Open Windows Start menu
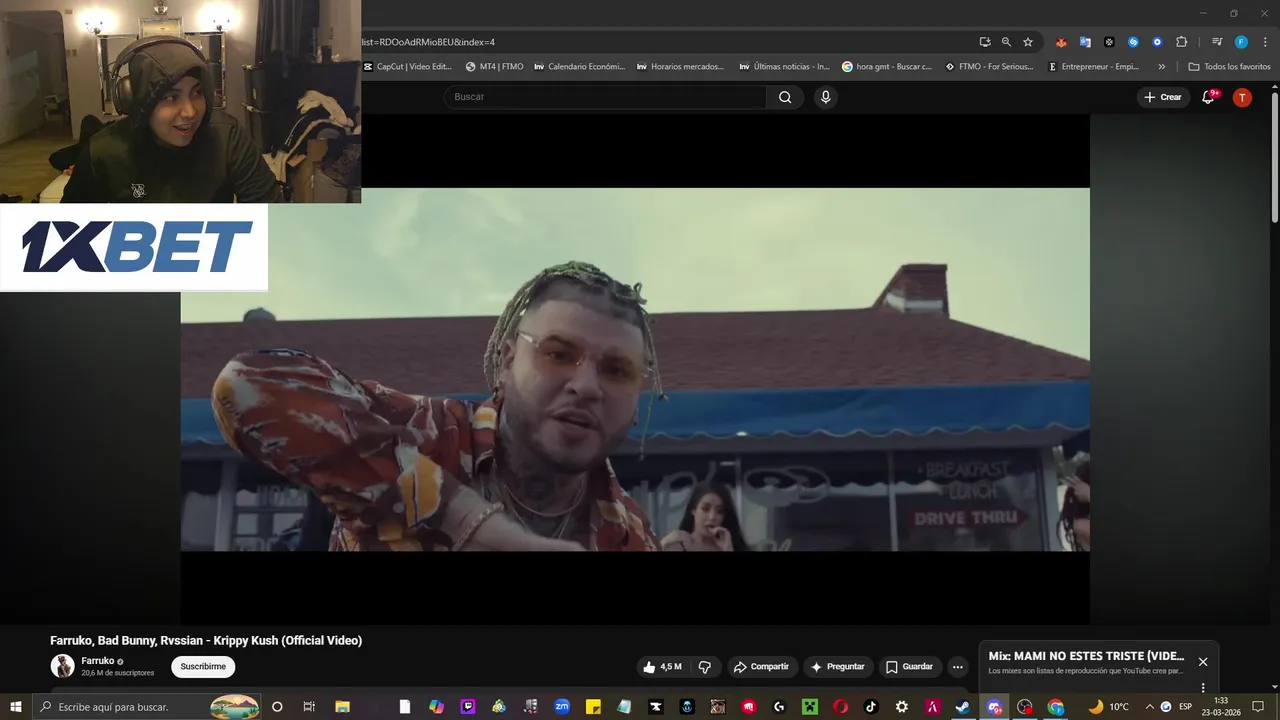 coord(15,707)
